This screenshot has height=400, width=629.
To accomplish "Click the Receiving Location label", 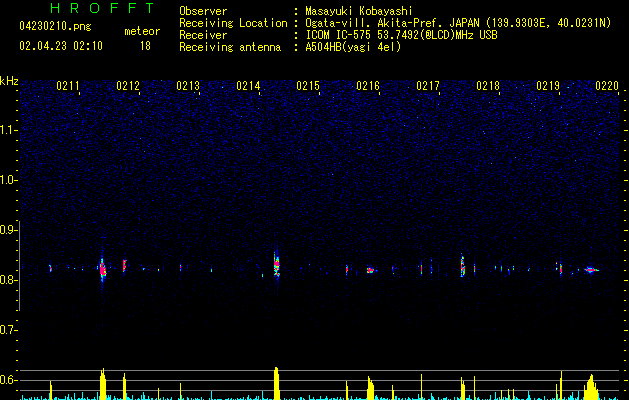I will click(x=233, y=23).
